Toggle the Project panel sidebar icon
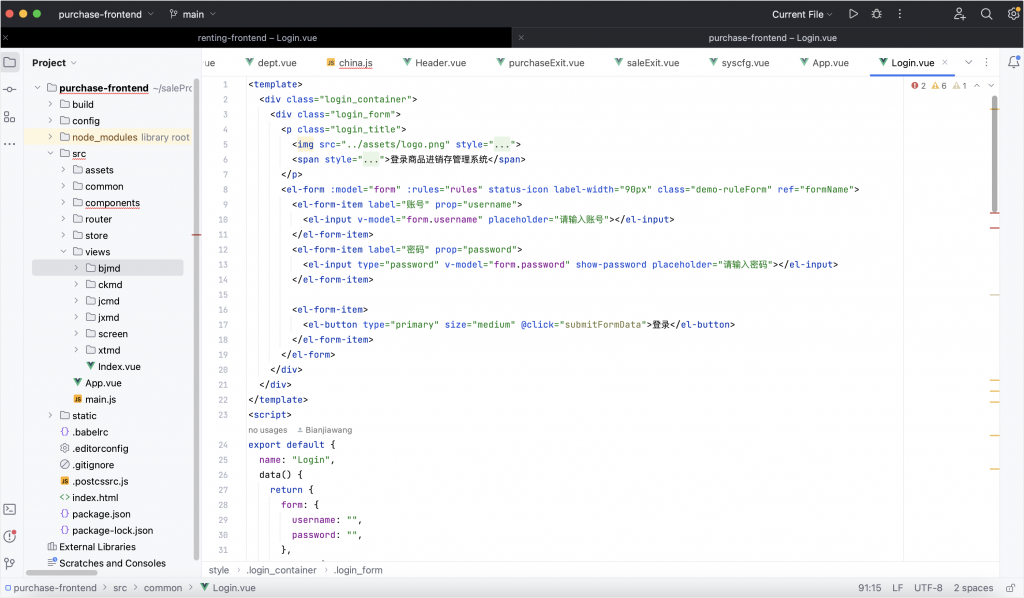 10,62
